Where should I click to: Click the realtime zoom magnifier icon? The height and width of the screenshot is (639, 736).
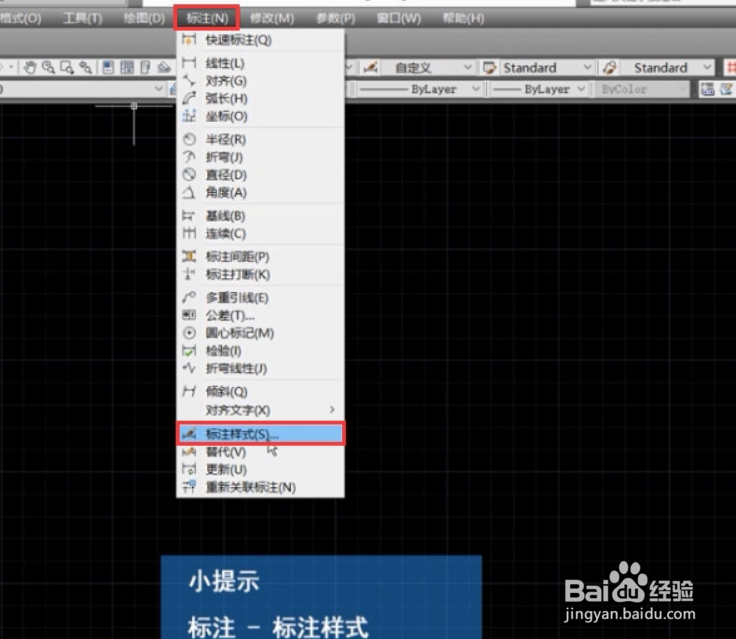[x=48, y=68]
